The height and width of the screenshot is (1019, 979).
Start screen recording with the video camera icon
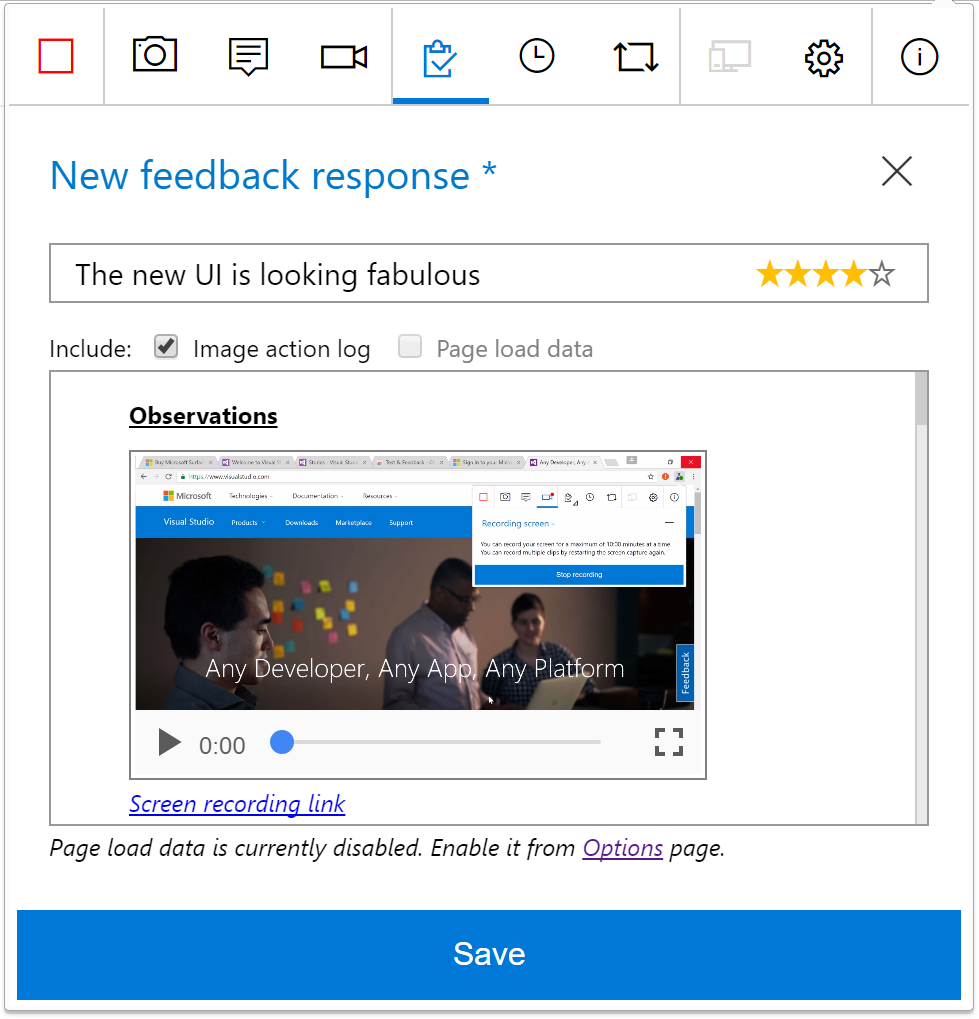coord(344,57)
